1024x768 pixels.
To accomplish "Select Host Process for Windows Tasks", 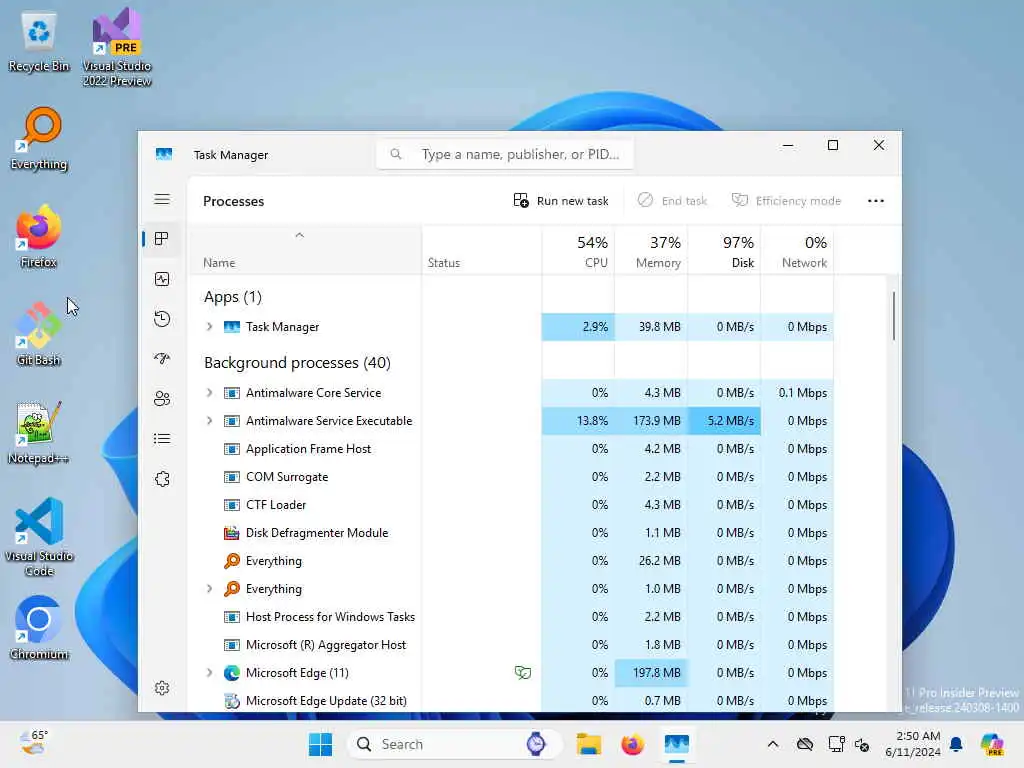I will pyautogui.click(x=511, y=616).
